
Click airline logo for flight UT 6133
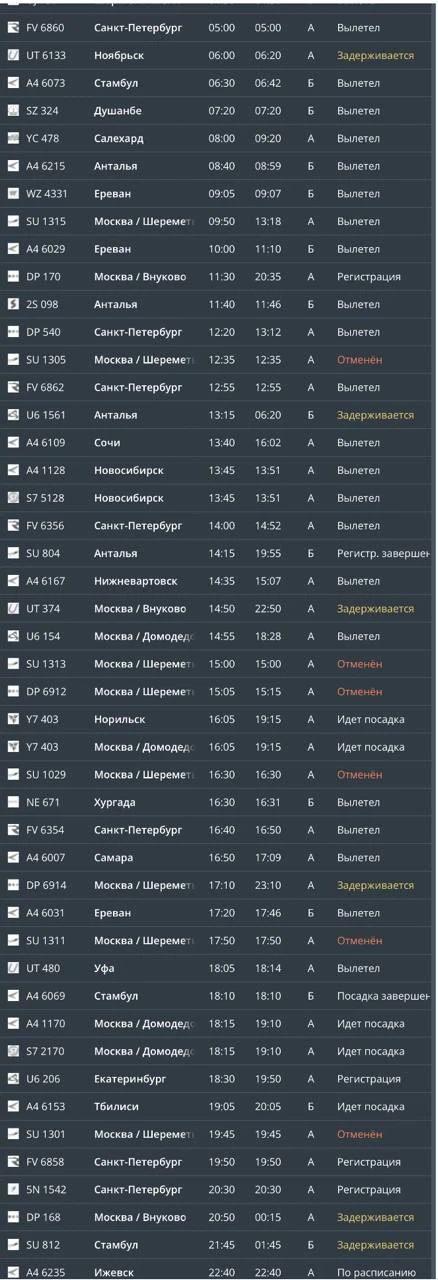point(13,56)
